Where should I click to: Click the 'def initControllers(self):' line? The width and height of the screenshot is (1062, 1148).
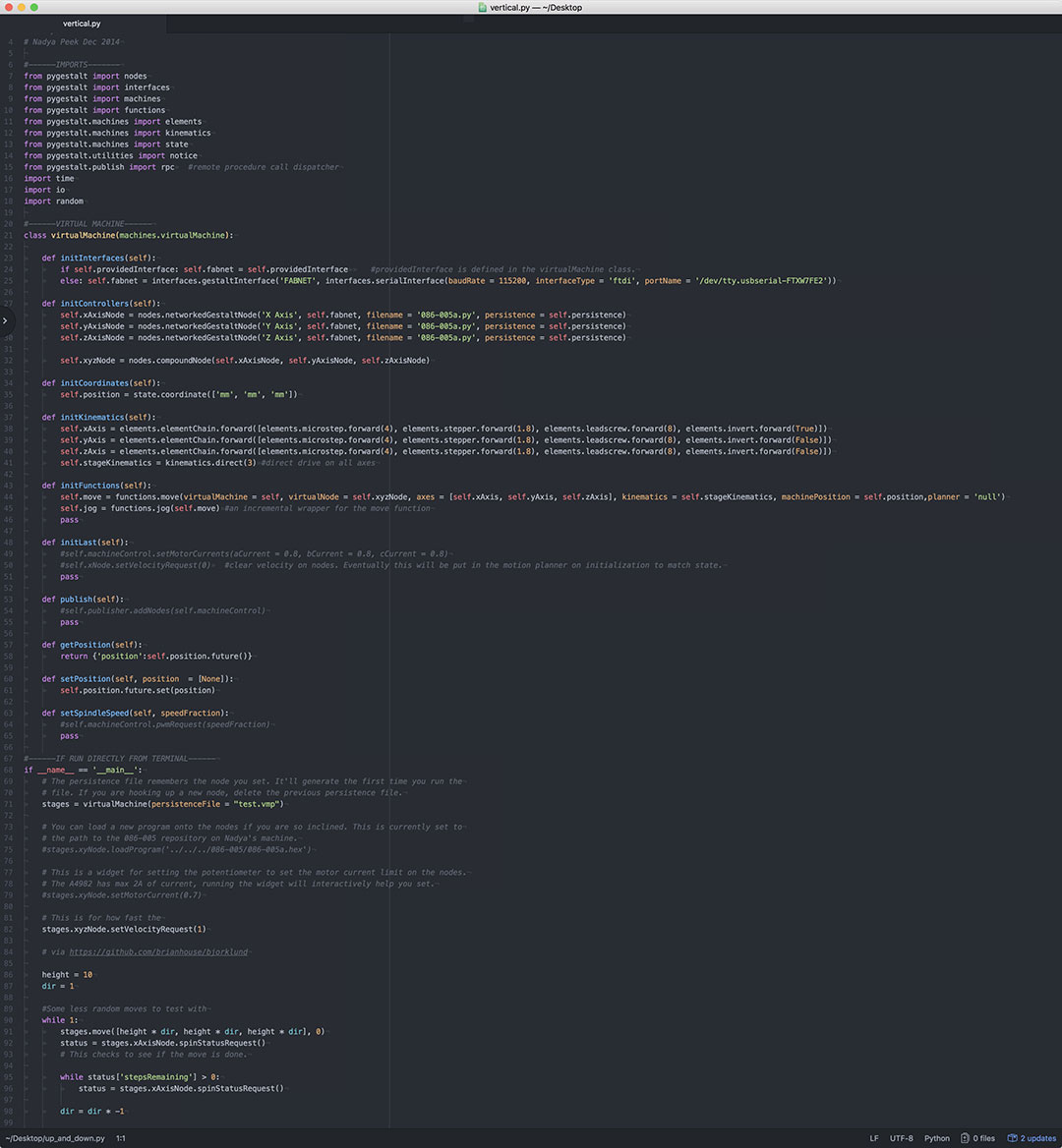click(101, 303)
